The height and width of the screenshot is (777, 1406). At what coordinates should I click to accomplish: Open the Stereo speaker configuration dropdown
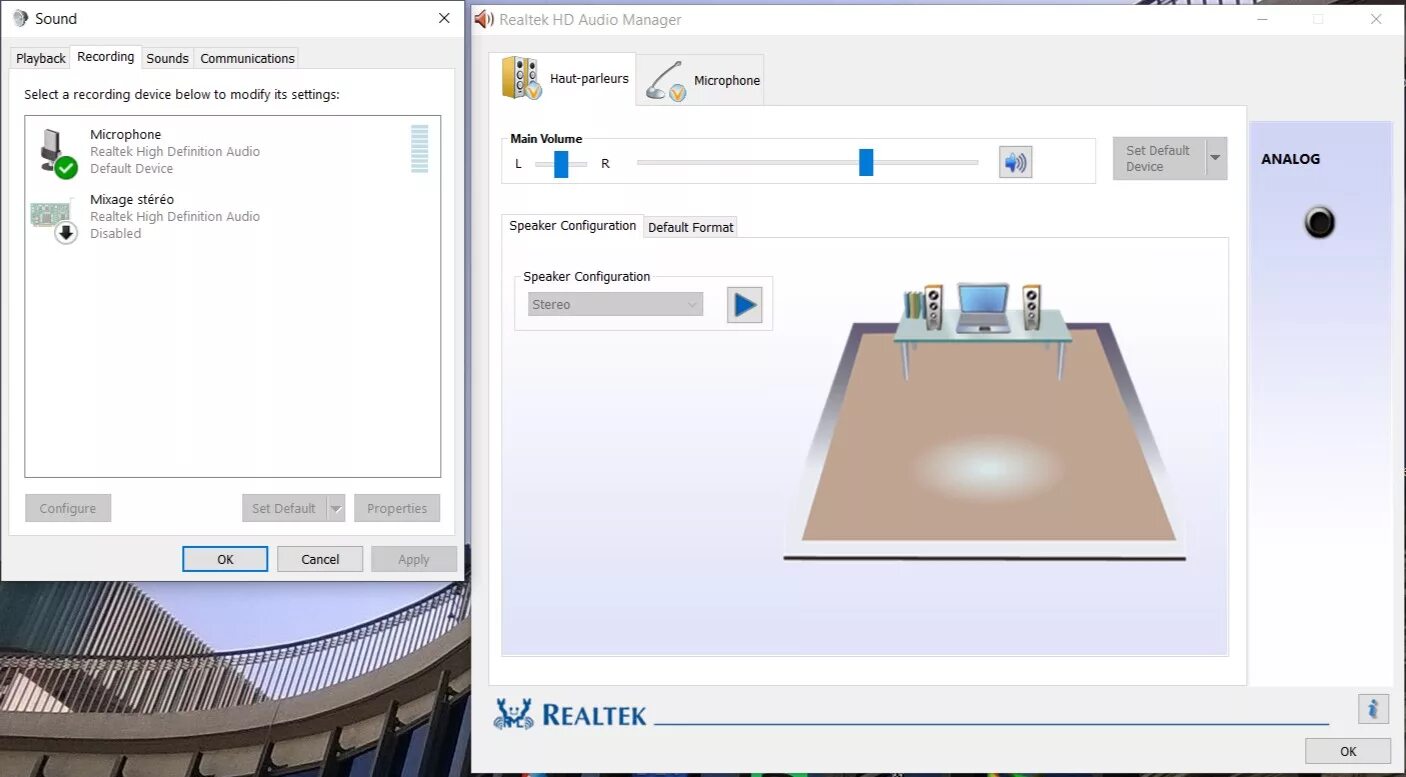615,304
